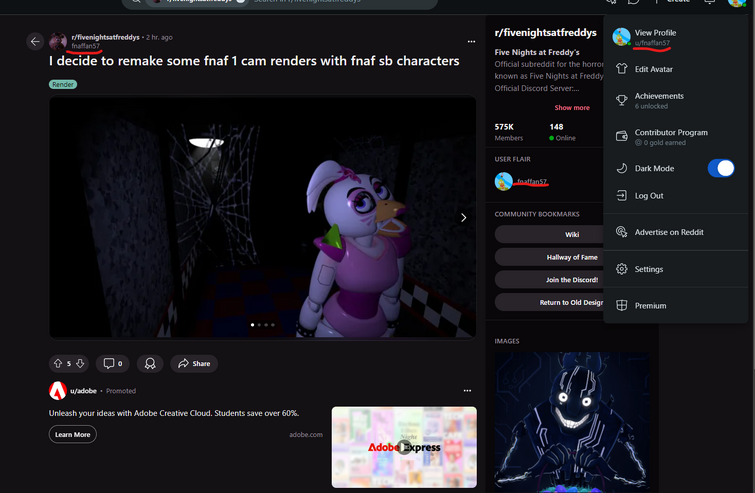Image resolution: width=755 pixels, height=493 pixels.
Task: Click the Render post flair tag
Action: 63,84
